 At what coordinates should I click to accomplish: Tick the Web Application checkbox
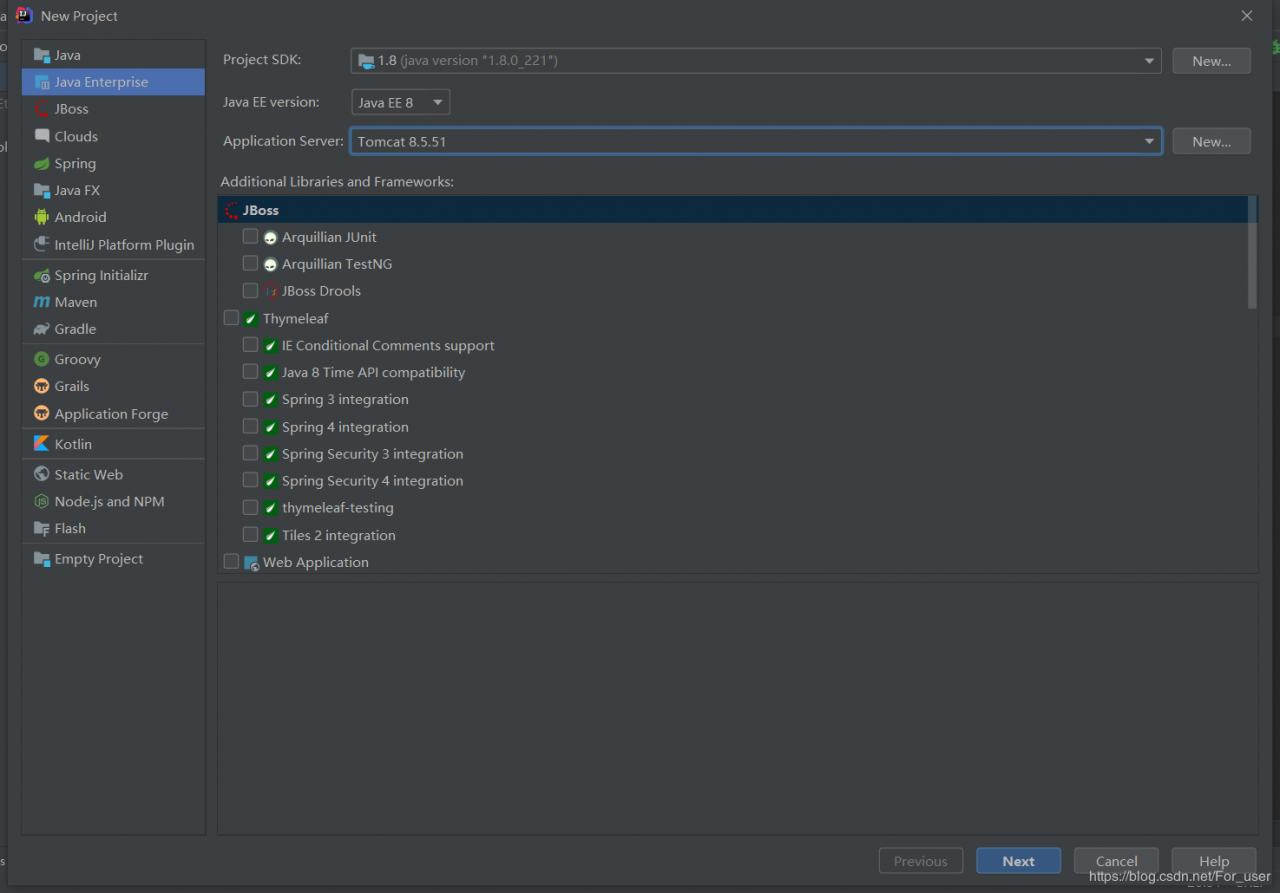[x=231, y=562]
